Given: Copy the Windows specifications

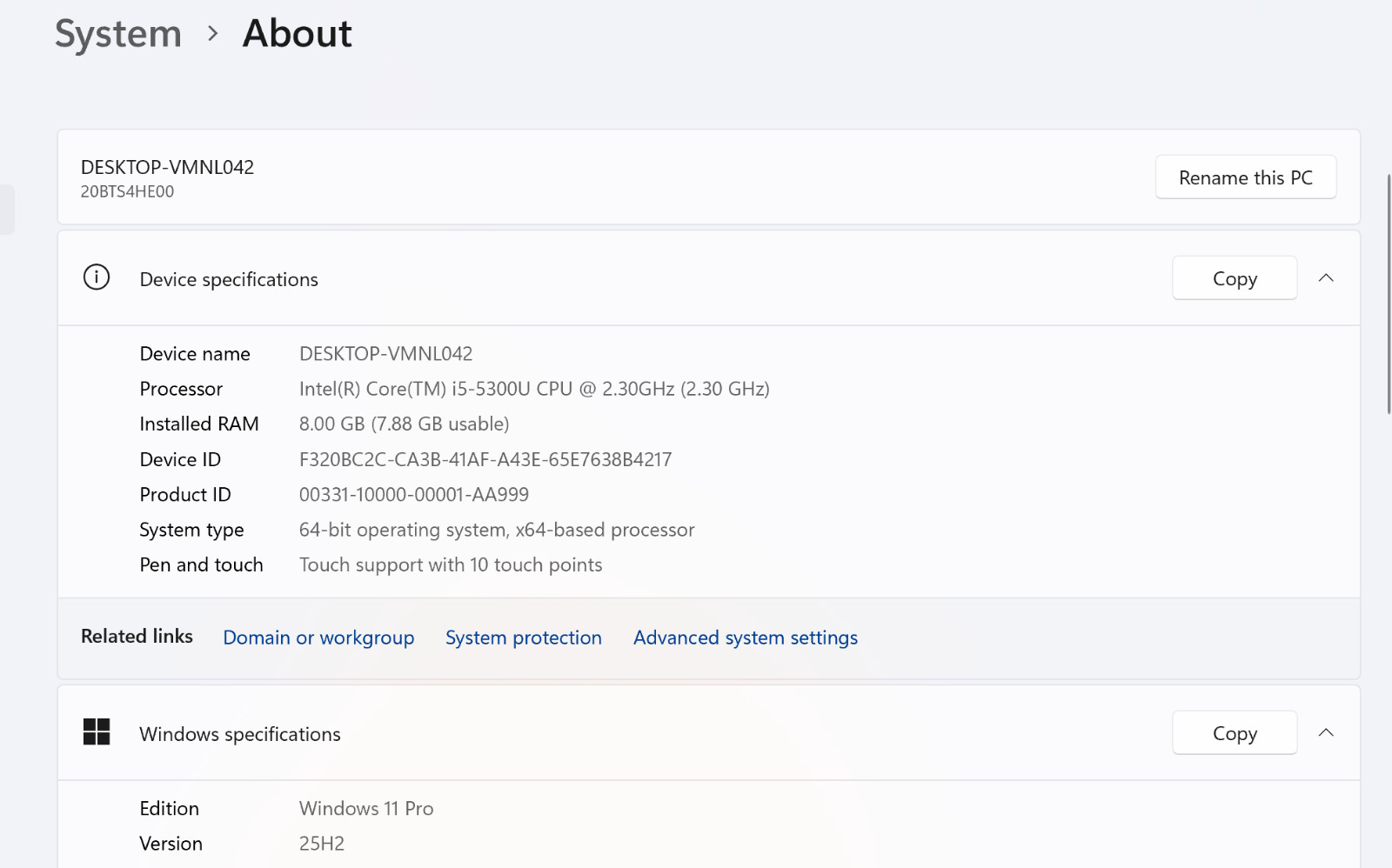Looking at the screenshot, I should coord(1235,733).
